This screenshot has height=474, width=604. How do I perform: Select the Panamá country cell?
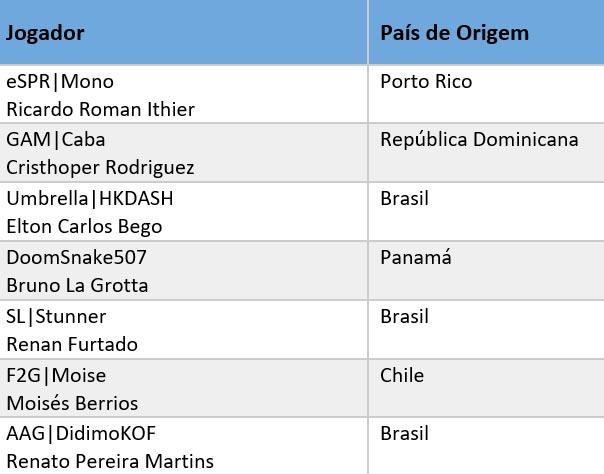pos(416,257)
